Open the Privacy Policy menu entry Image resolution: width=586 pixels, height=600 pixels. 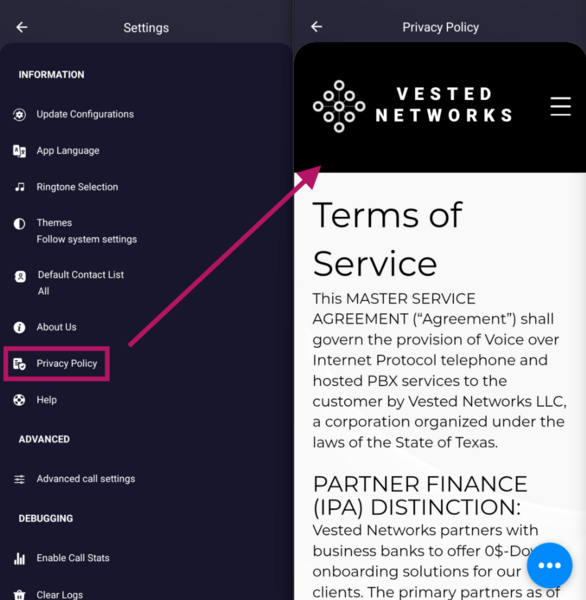pos(57,364)
